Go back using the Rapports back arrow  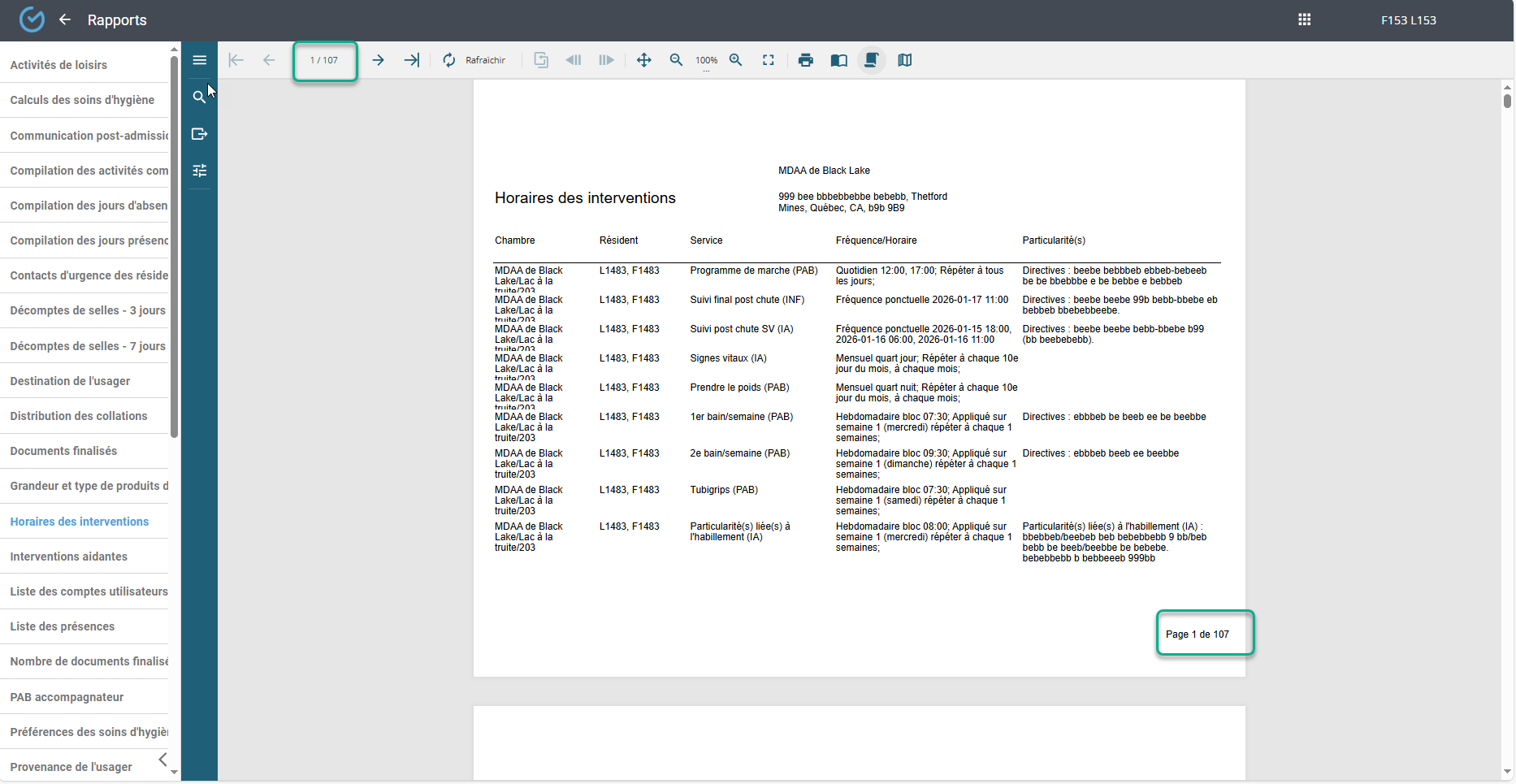65,19
